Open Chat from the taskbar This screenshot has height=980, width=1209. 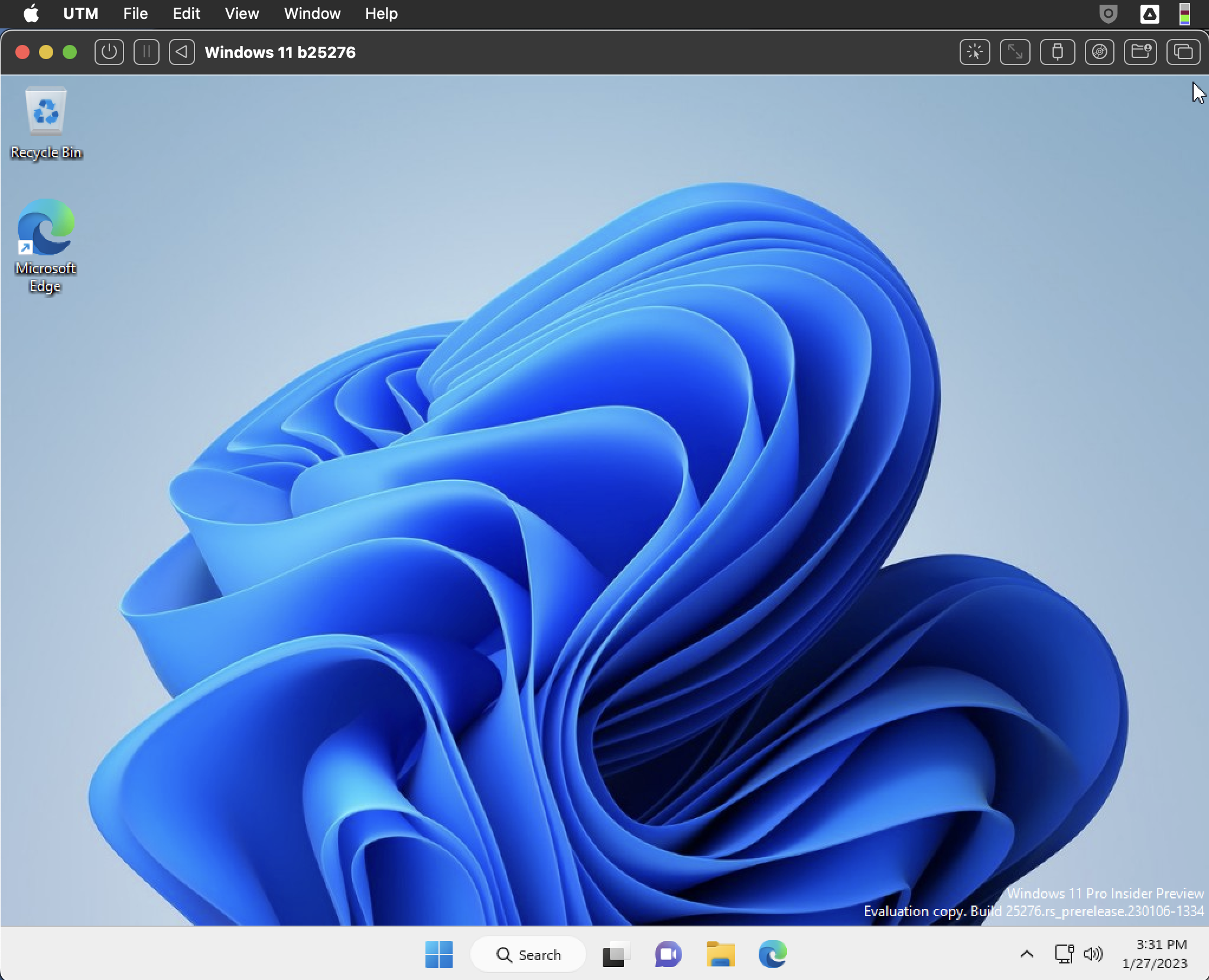668,954
